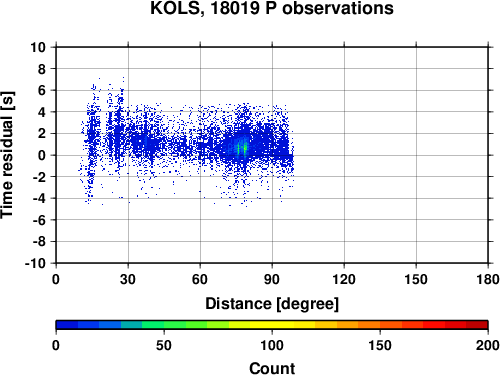Click the x-axis tick label 120

344,279
